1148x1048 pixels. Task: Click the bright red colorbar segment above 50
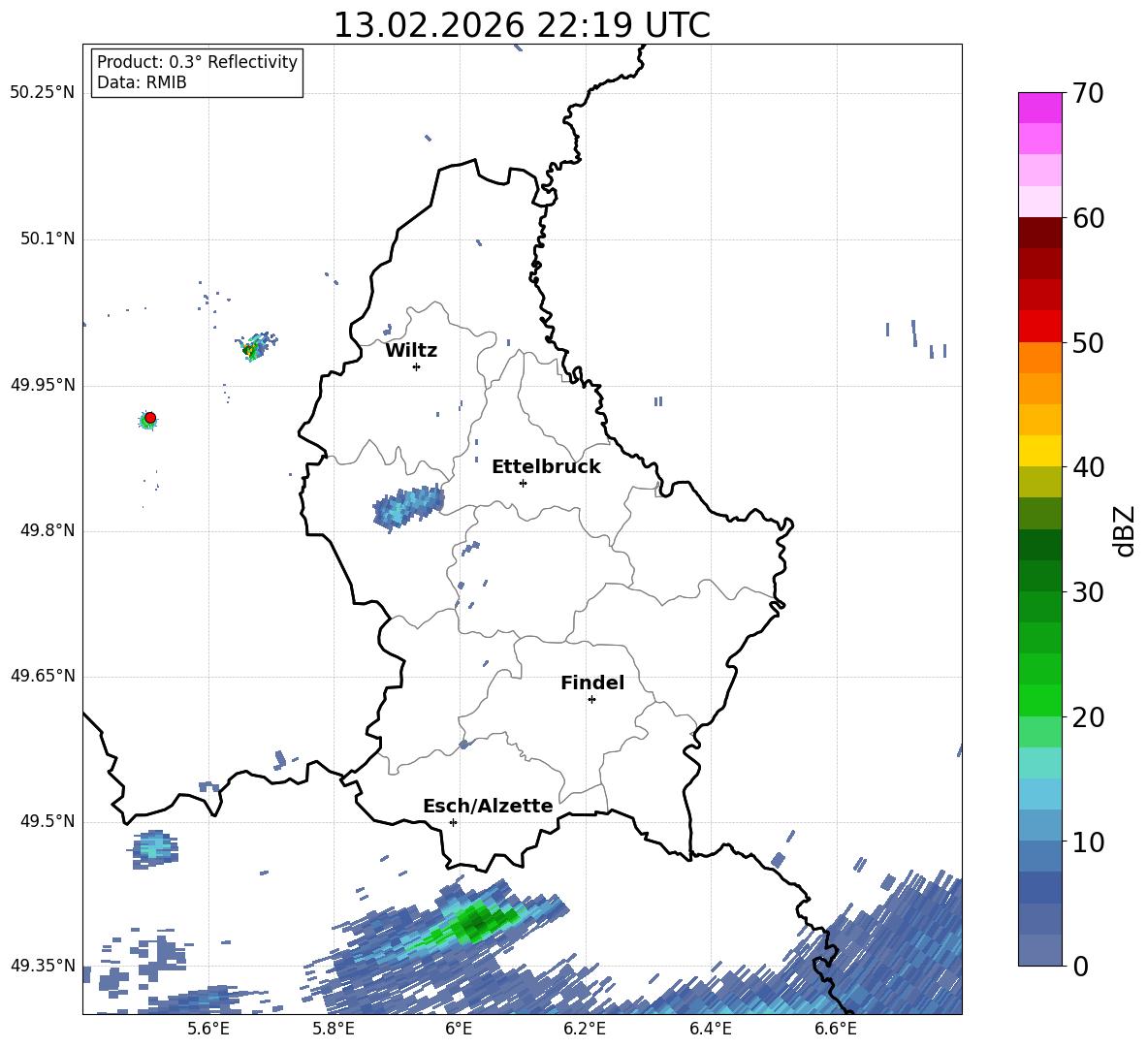tap(1039, 327)
